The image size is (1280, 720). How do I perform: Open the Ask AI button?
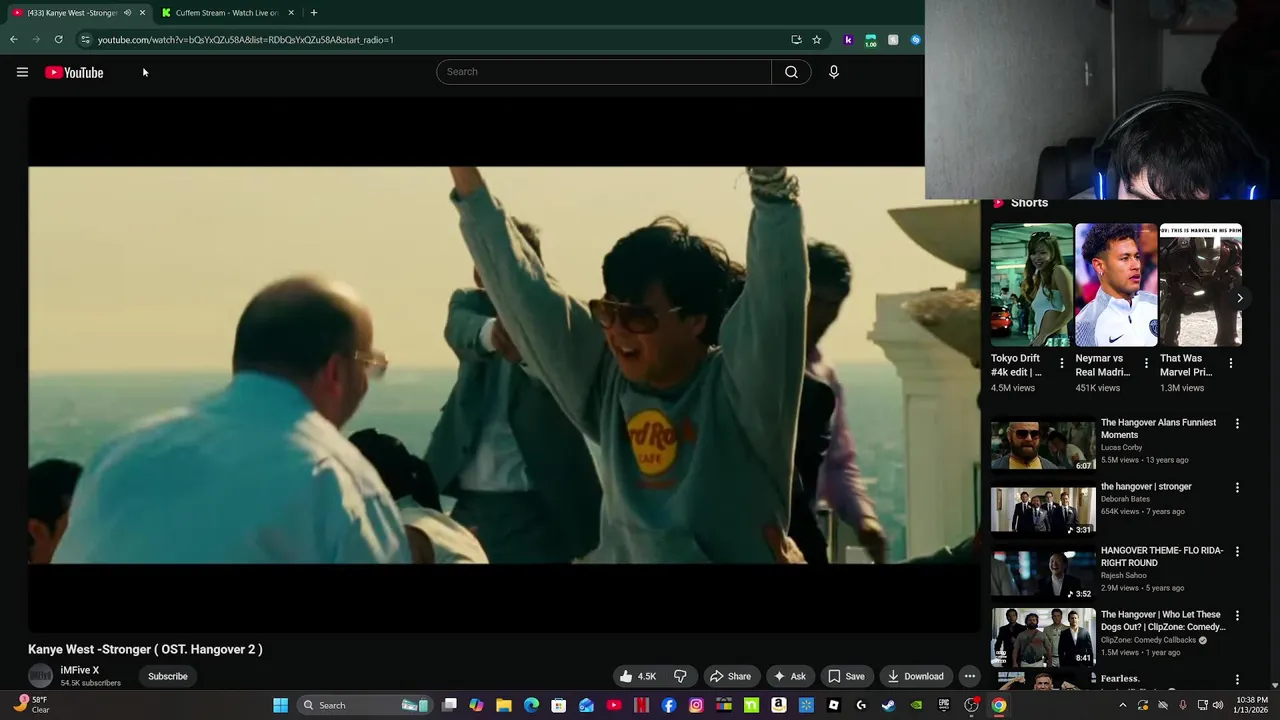(789, 676)
